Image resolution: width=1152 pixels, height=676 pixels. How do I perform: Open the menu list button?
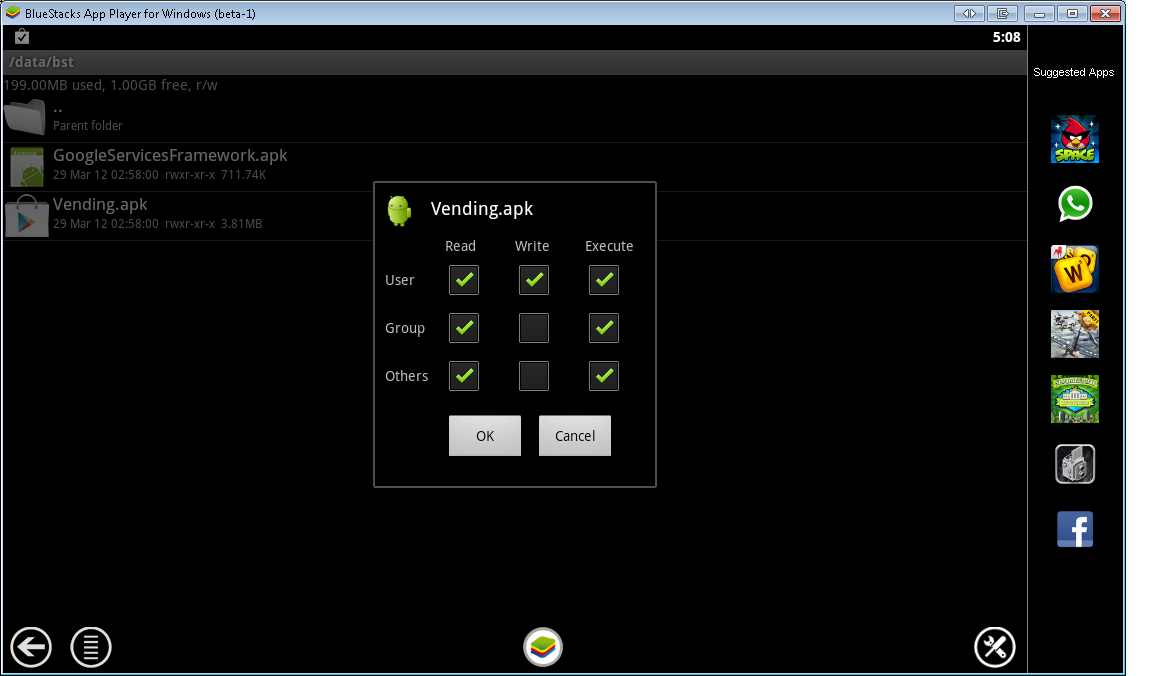pyautogui.click(x=91, y=647)
